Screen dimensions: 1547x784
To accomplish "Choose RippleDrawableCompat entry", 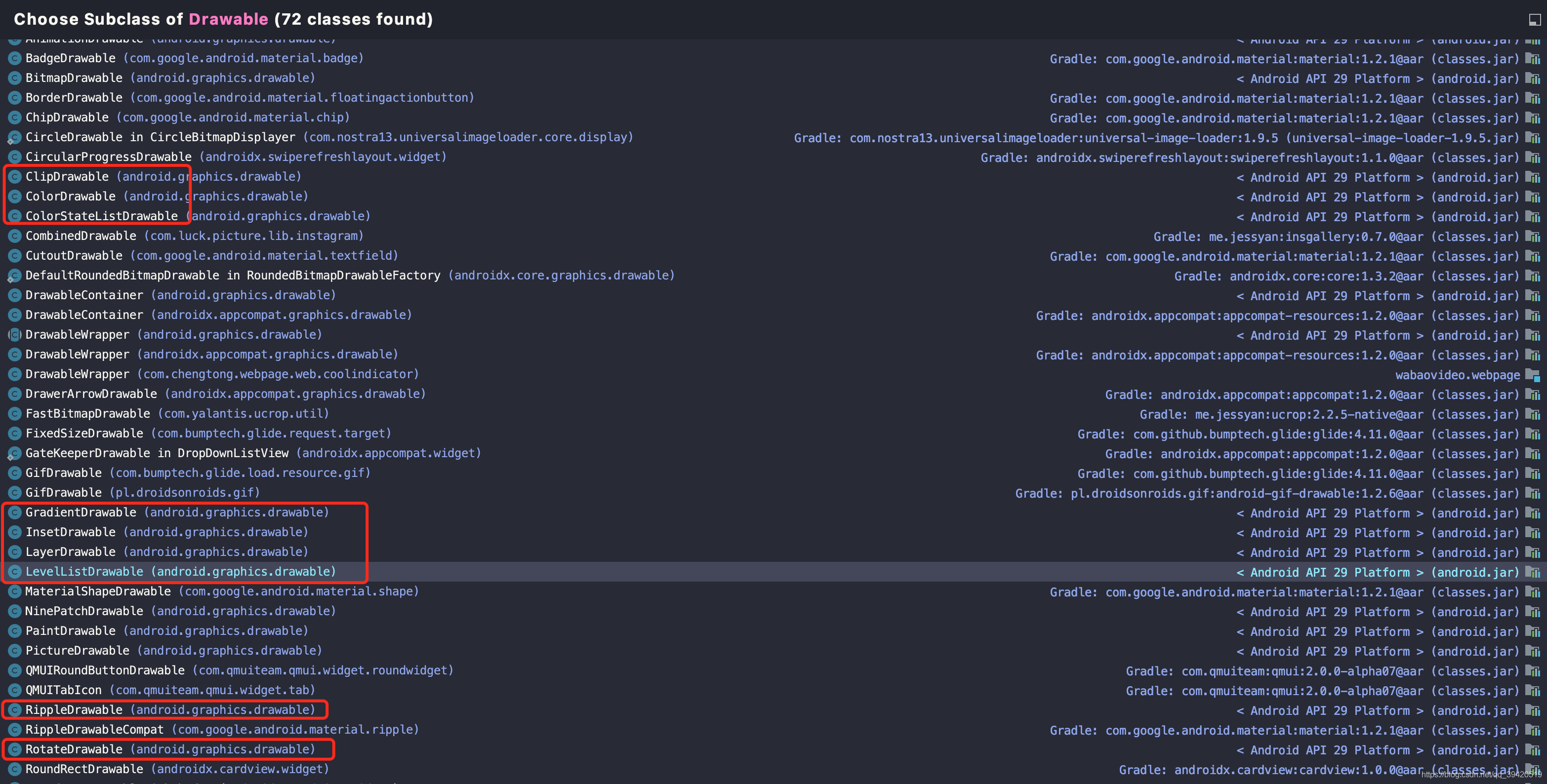I will (773, 730).
